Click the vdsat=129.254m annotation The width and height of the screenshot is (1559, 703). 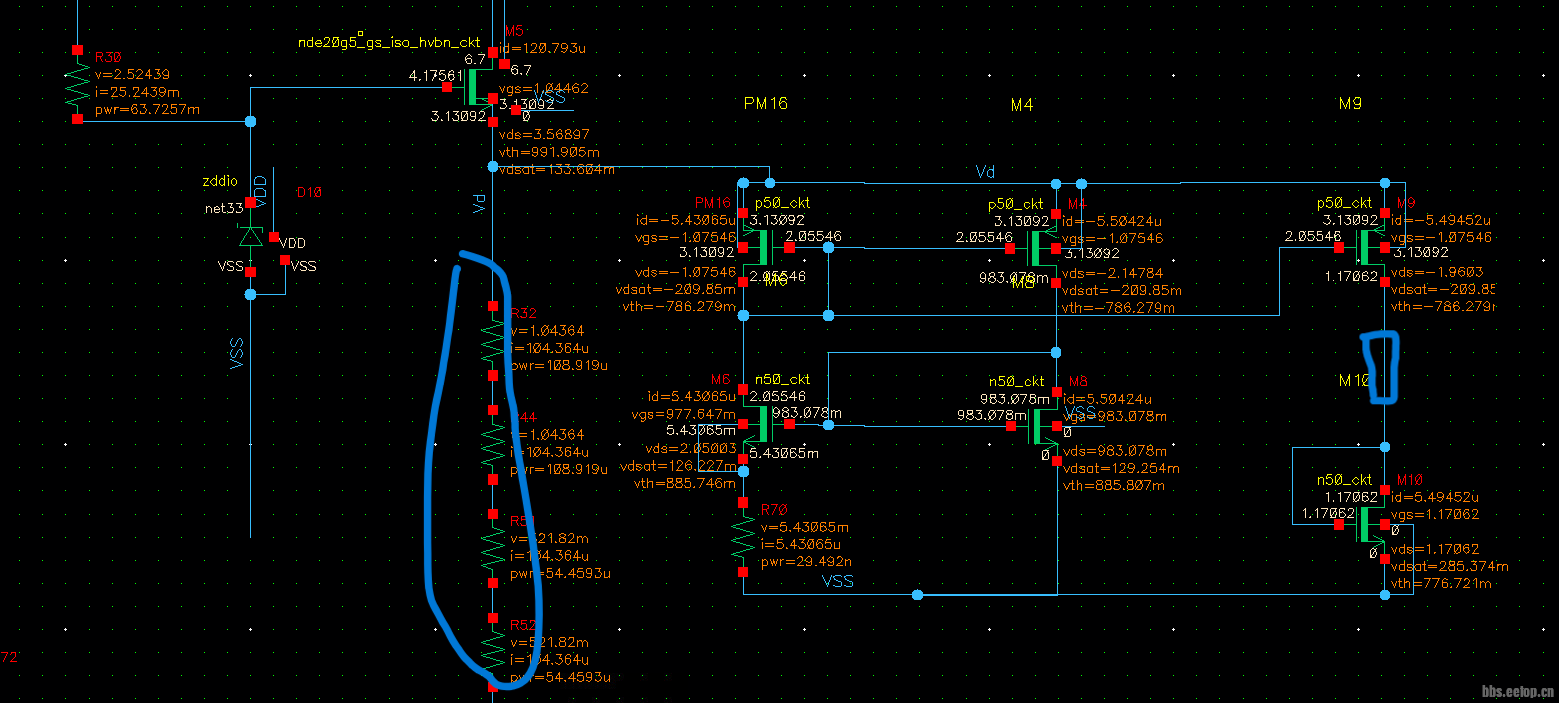pyautogui.click(x=1121, y=468)
